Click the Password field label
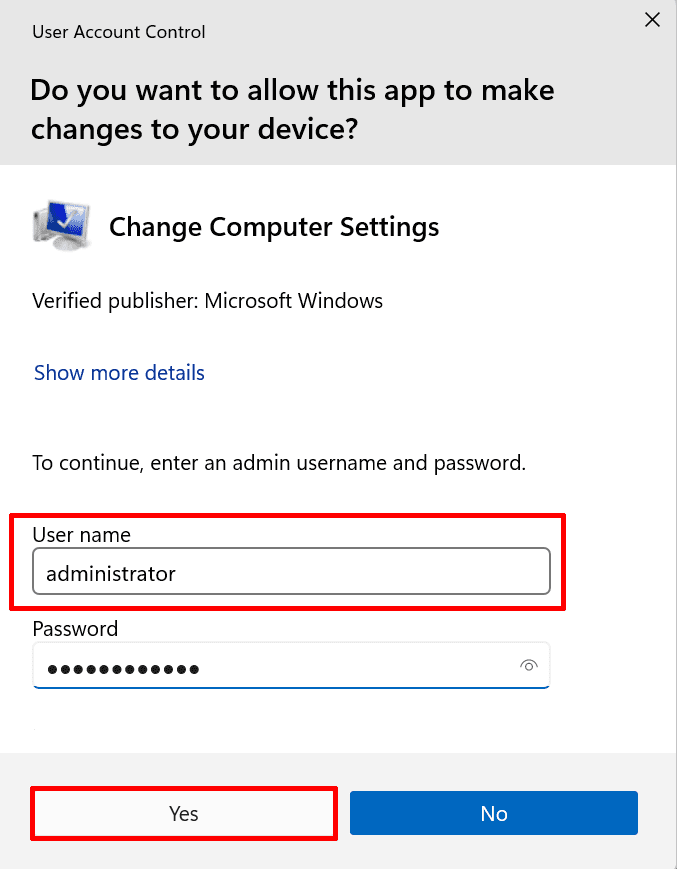Screen dimensions: 677x869 pyautogui.click(x=75, y=629)
